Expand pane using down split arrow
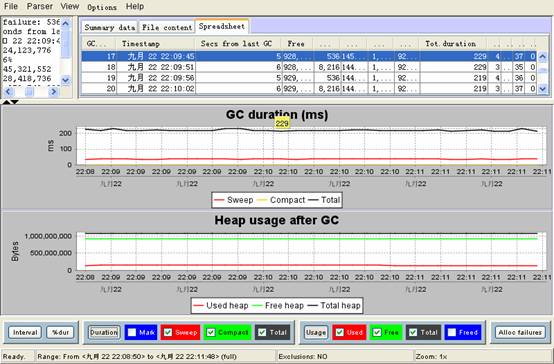 coord(14,102)
